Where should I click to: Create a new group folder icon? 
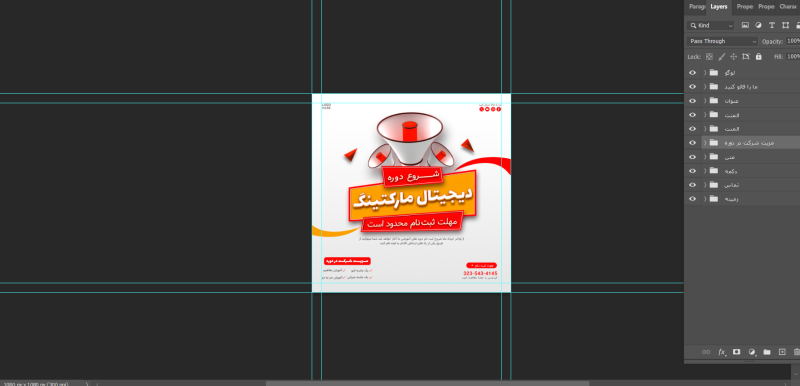(766, 352)
